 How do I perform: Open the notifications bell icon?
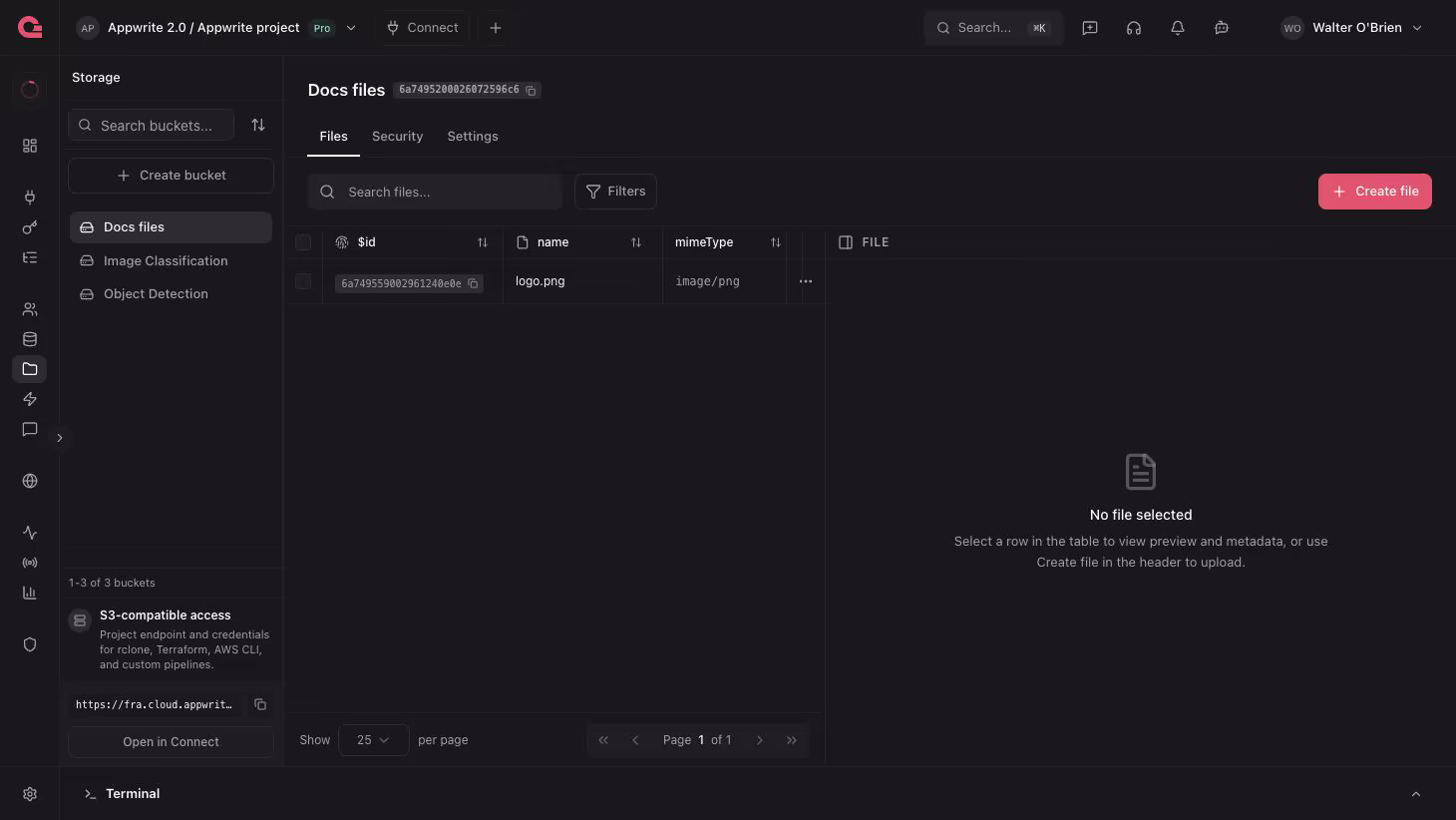coord(1178,28)
